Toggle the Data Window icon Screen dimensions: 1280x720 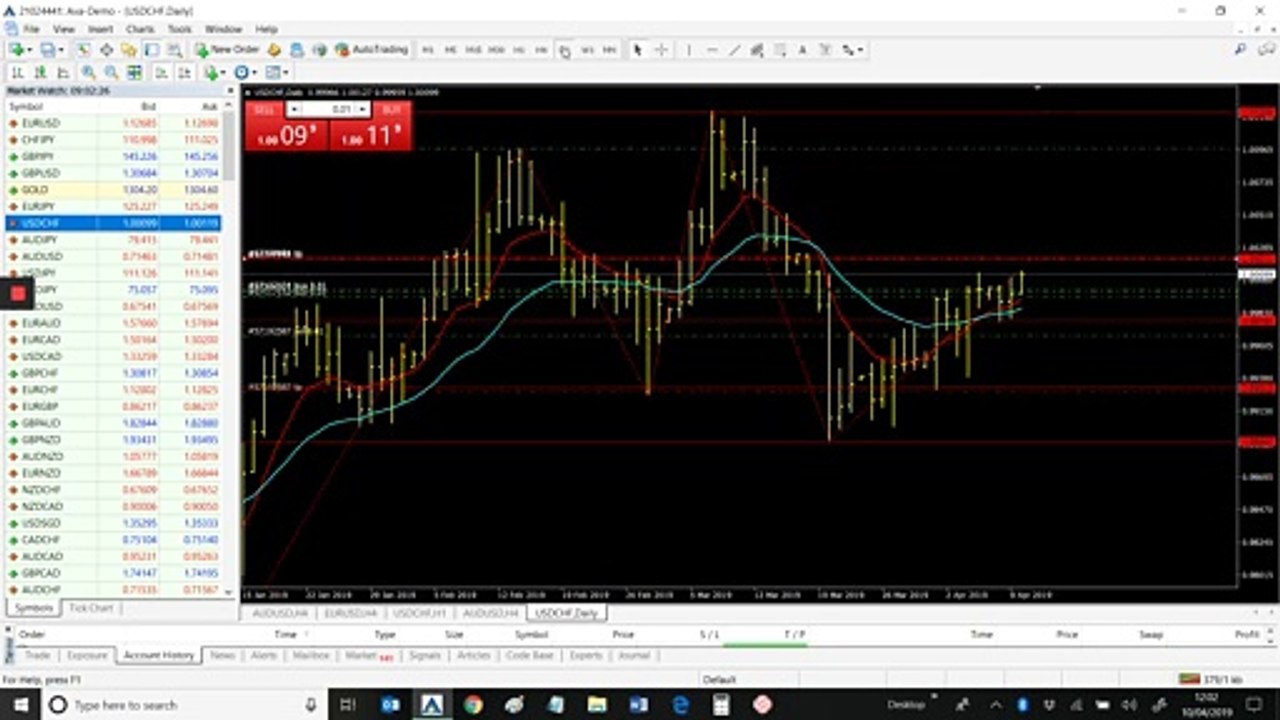tap(106, 49)
